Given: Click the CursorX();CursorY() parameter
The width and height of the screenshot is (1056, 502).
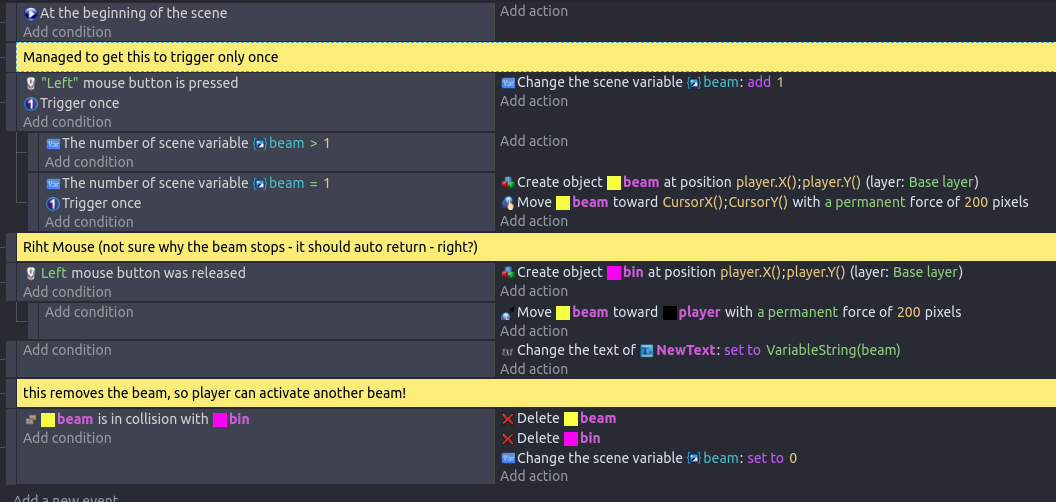Looking at the screenshot, I should tap(725, 202).
